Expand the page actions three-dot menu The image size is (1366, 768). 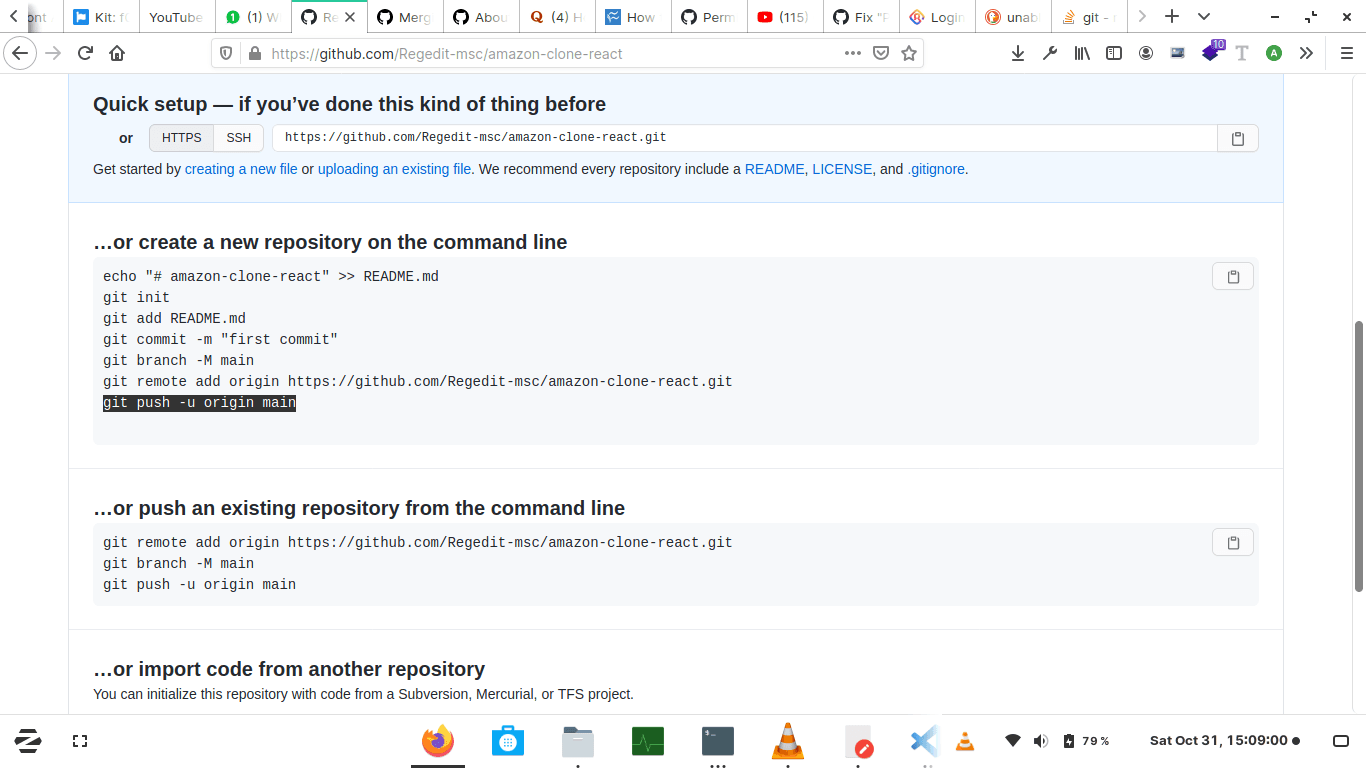(852, 54)
